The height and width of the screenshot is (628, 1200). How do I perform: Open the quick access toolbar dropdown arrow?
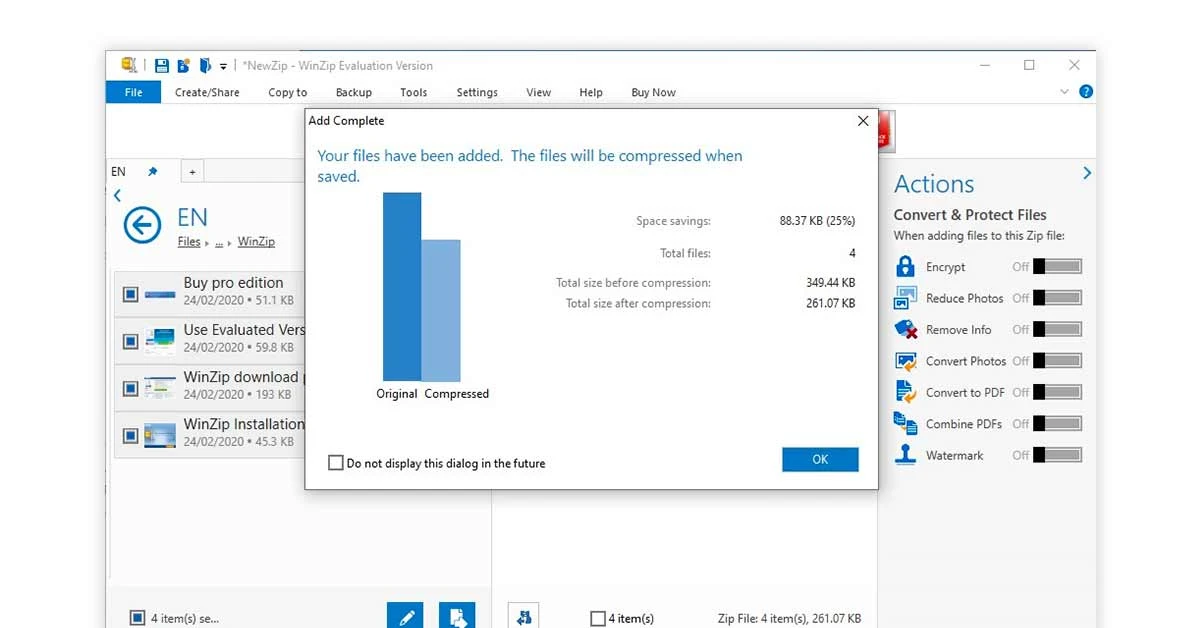(x=224, y=65)
